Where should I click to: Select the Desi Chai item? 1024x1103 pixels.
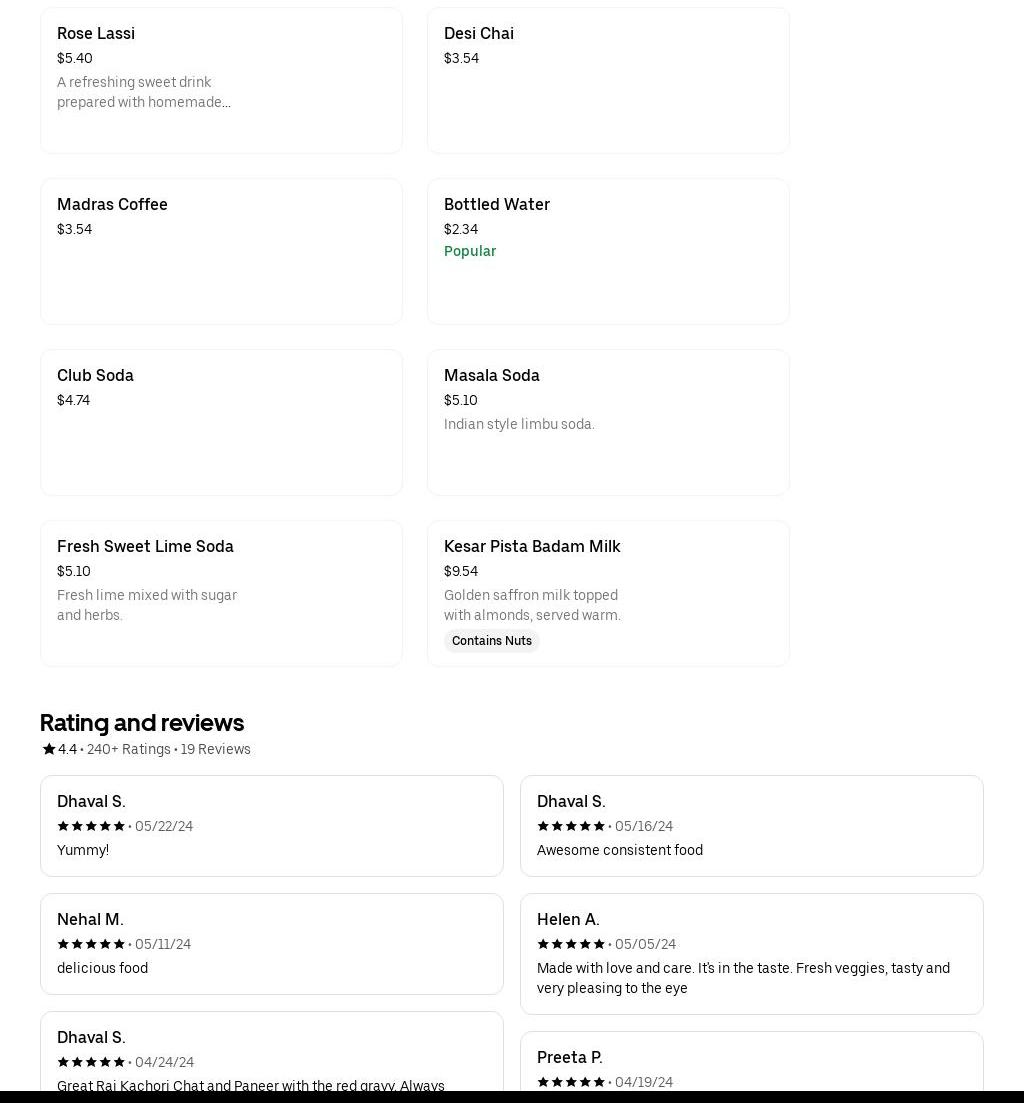click(608, 81)
